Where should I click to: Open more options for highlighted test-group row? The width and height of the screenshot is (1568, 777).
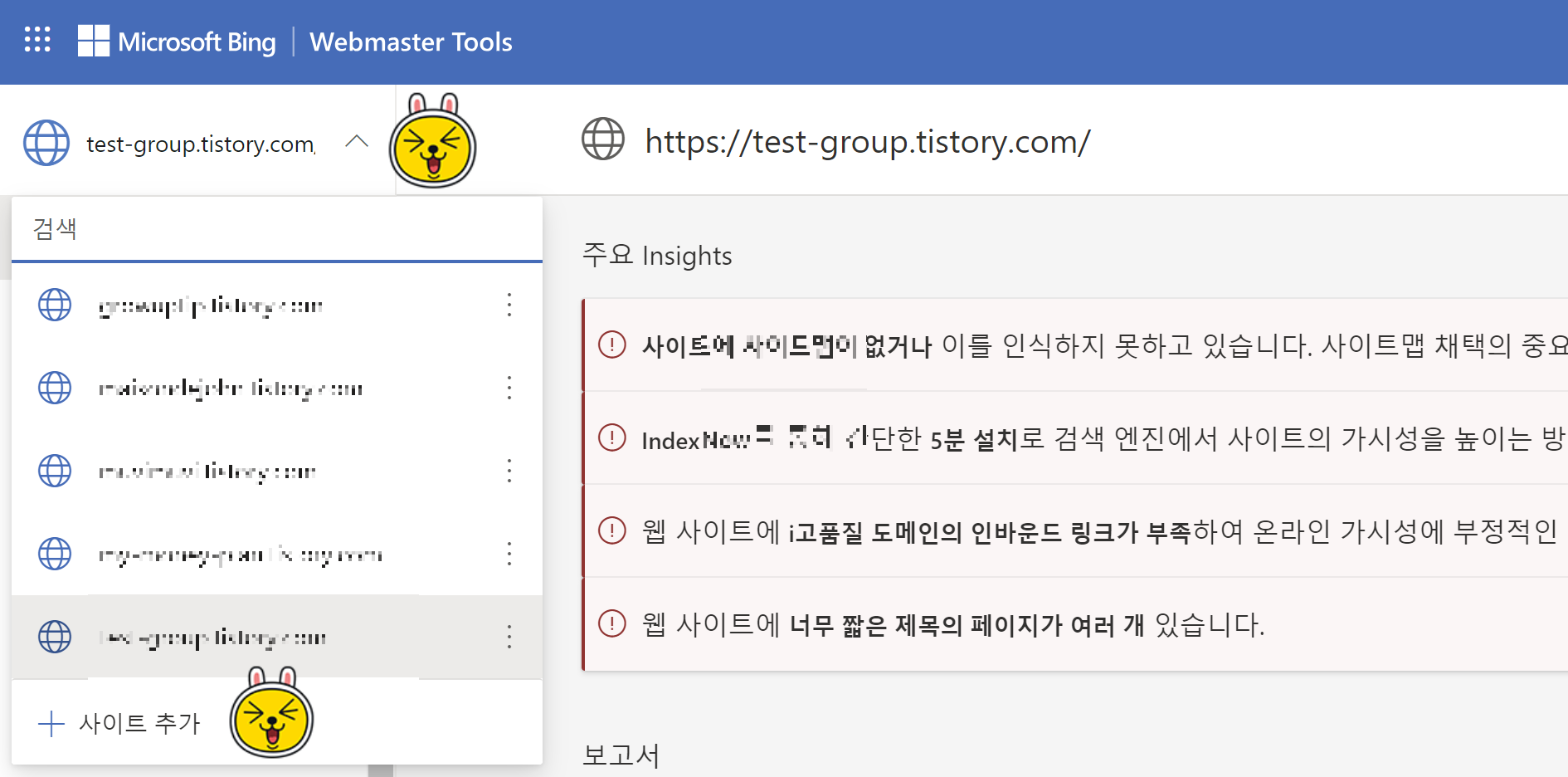tap(509, 637)
